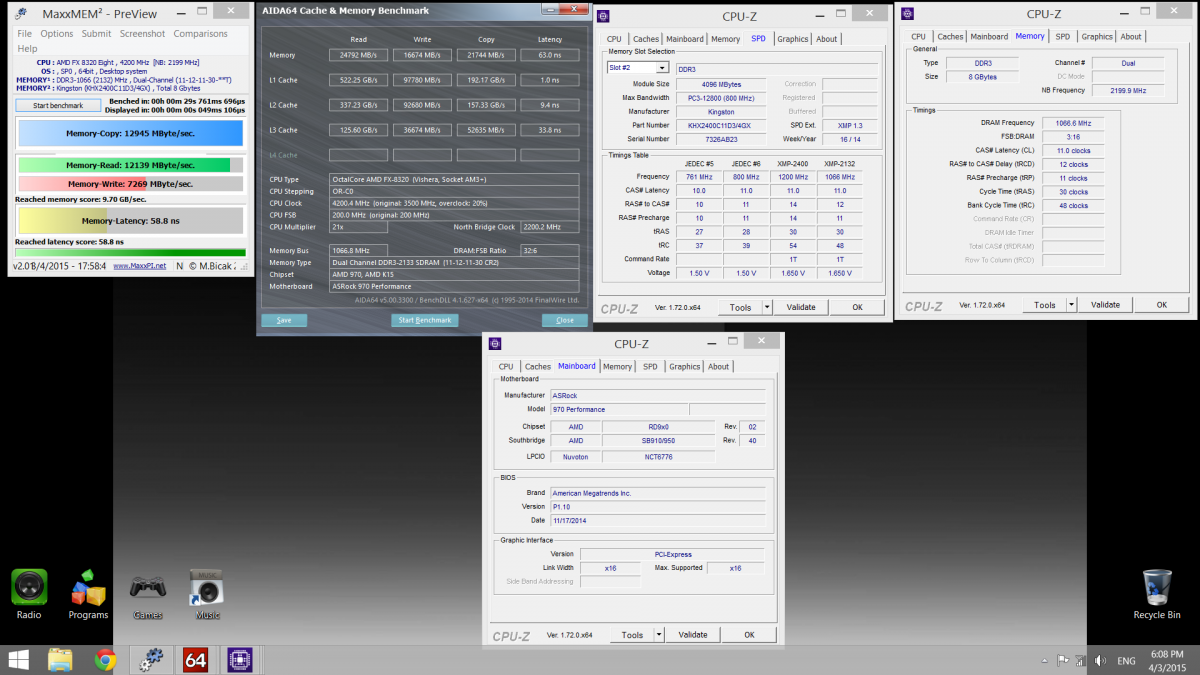Open the Screenshot menu in MaxxMEM
Viewport: 1200px width, 675px height.
click(142, 34)
